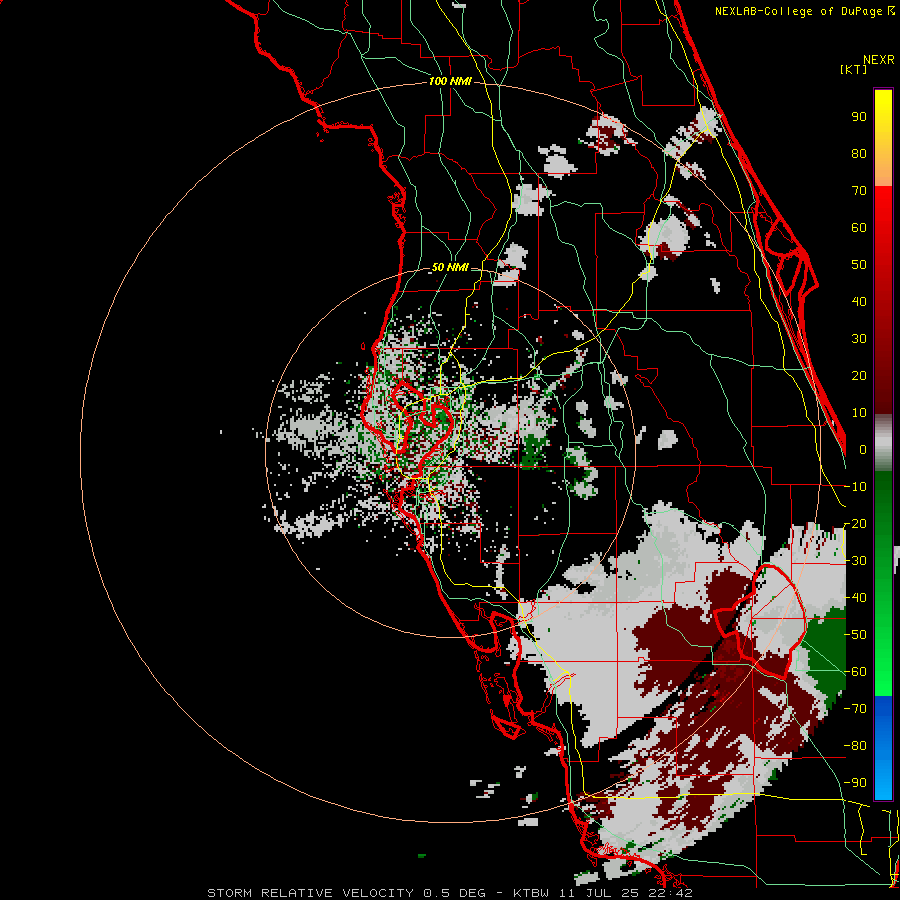
Task: Click the "-90" value on the velocity scale
Action: pyautogui.click(x=855, y=783)
